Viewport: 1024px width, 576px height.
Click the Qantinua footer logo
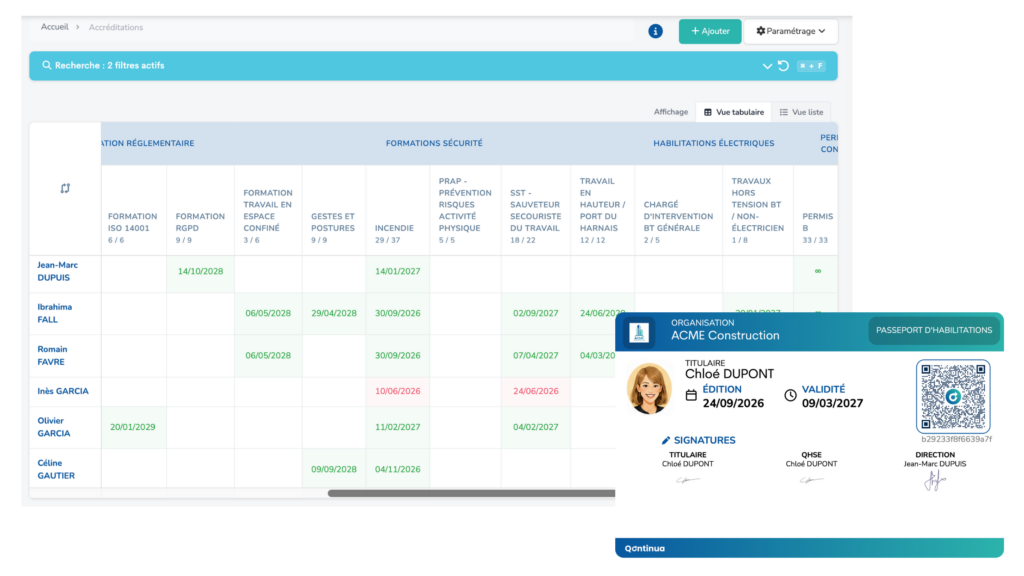coord(645,549)
